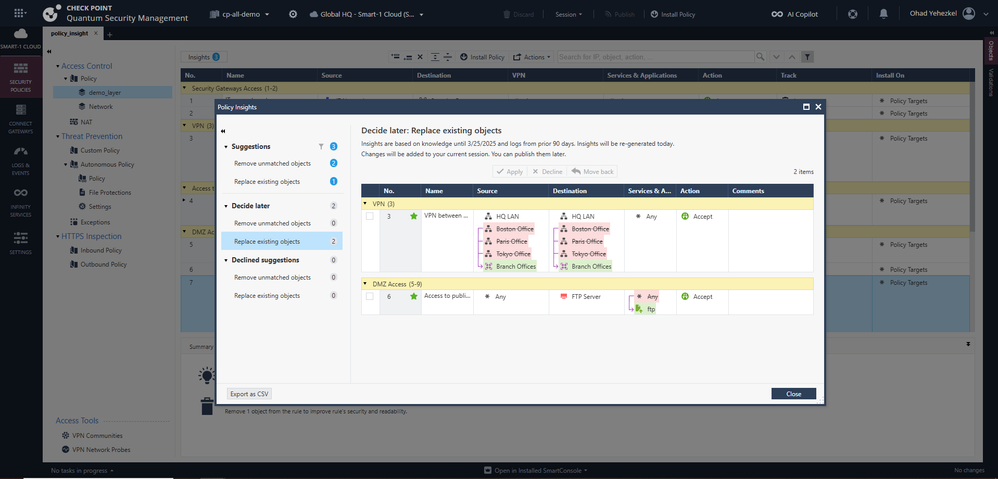Viewport: 998px width, 479px height.
Task: Expand Open in Installed SmartConsole menu
Action: point(535,471)
